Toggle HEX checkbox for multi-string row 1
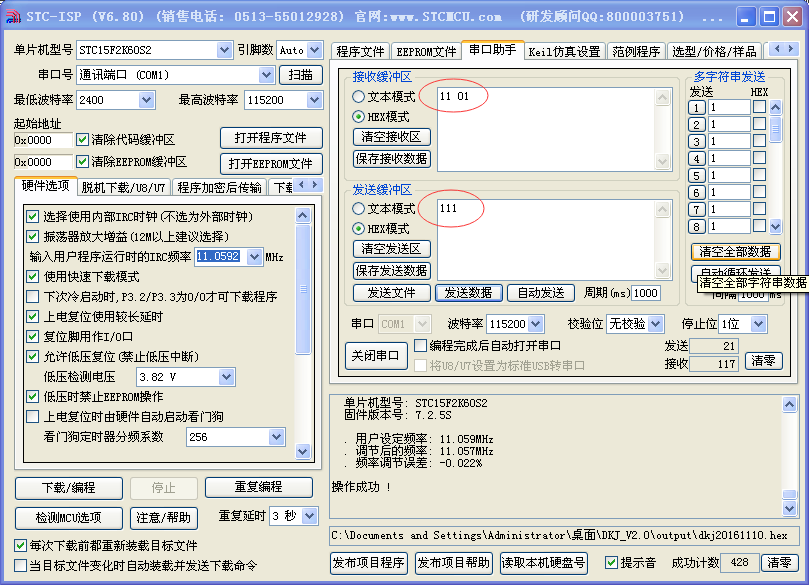Screen dimensions: 809x585 pos(759,107)
